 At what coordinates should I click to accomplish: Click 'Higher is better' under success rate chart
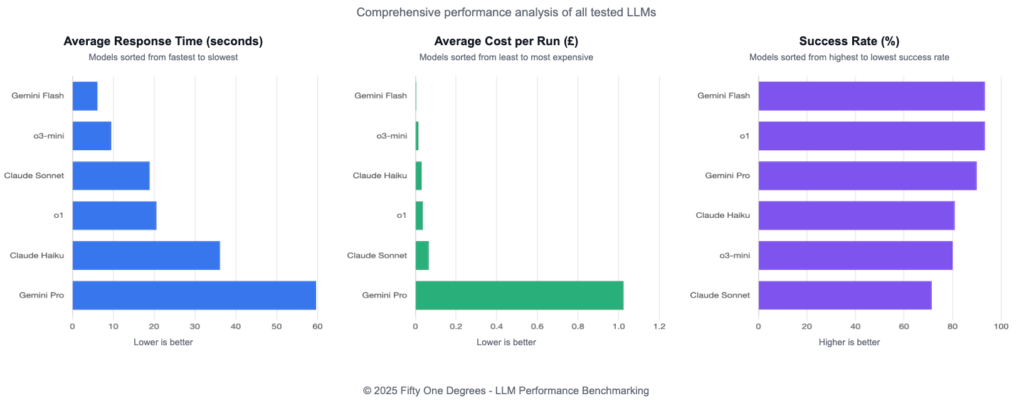[849, 342]
